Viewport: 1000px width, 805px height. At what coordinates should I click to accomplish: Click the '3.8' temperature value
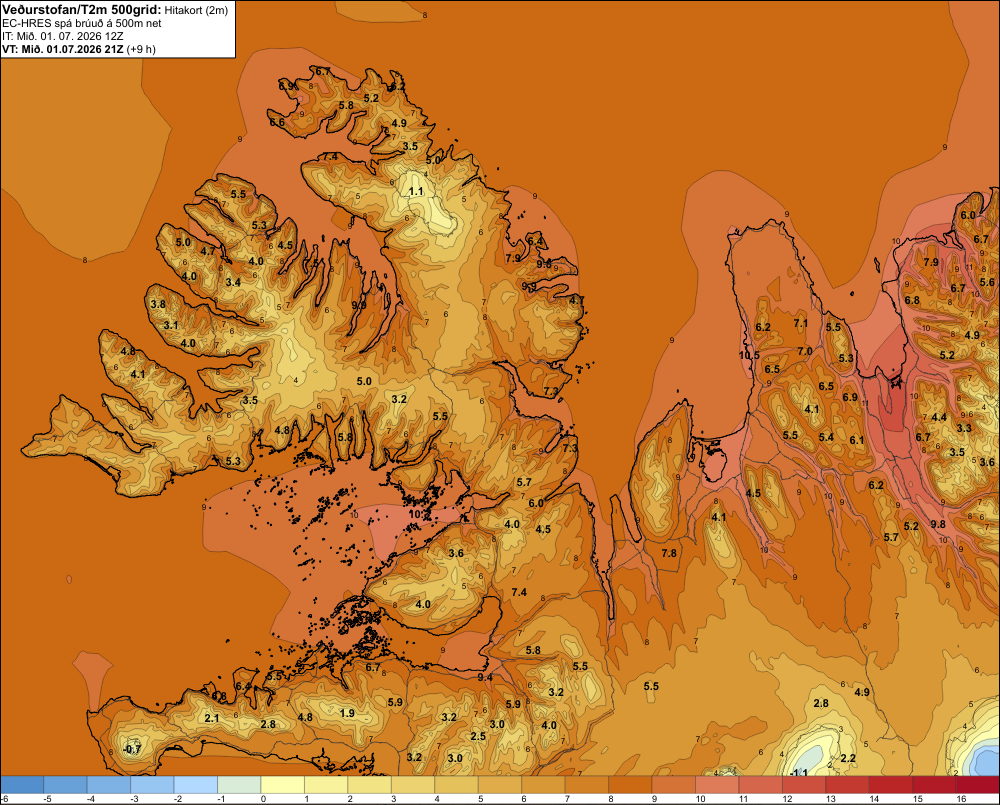158,304
